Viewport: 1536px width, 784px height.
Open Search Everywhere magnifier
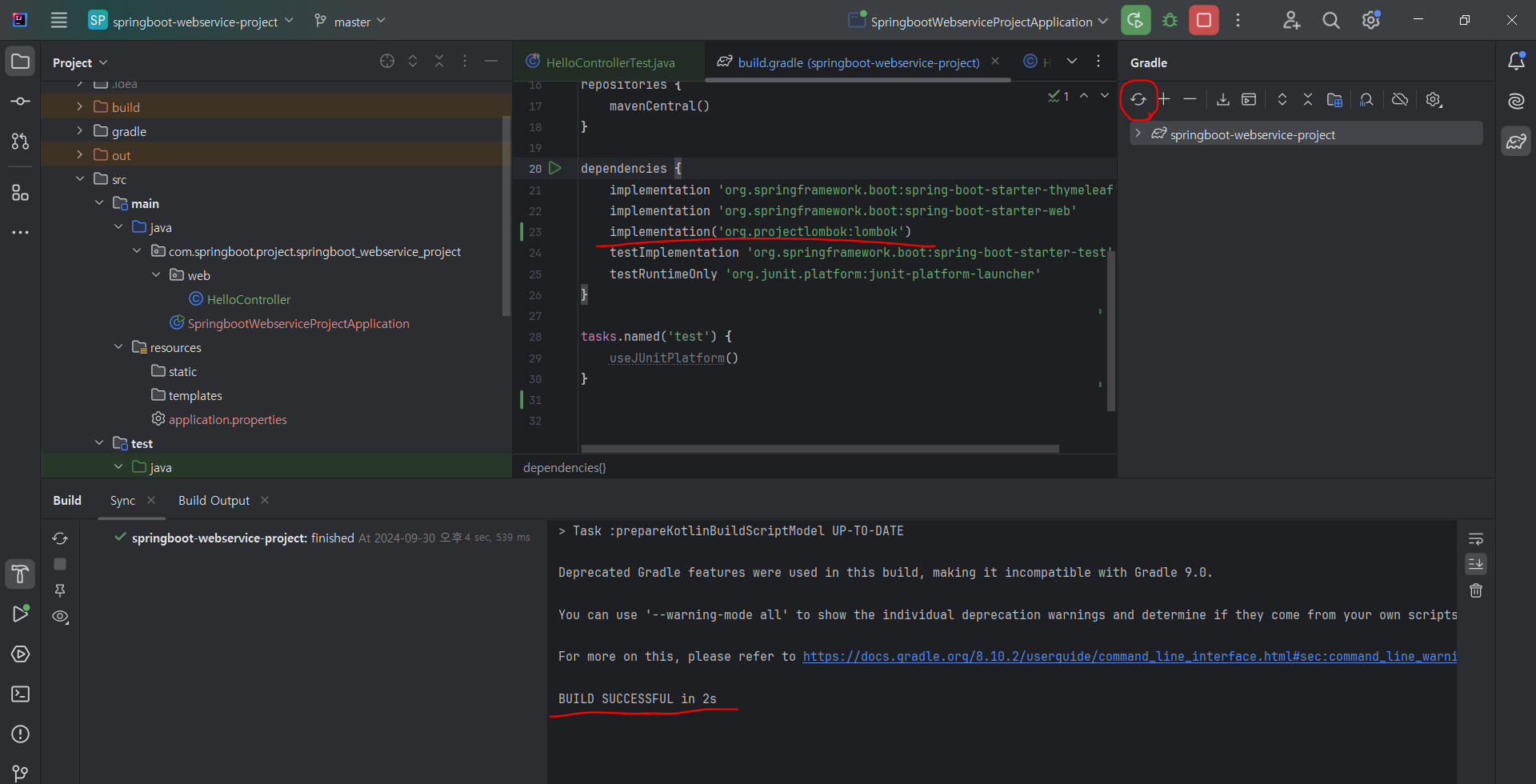coord(1331,21)
